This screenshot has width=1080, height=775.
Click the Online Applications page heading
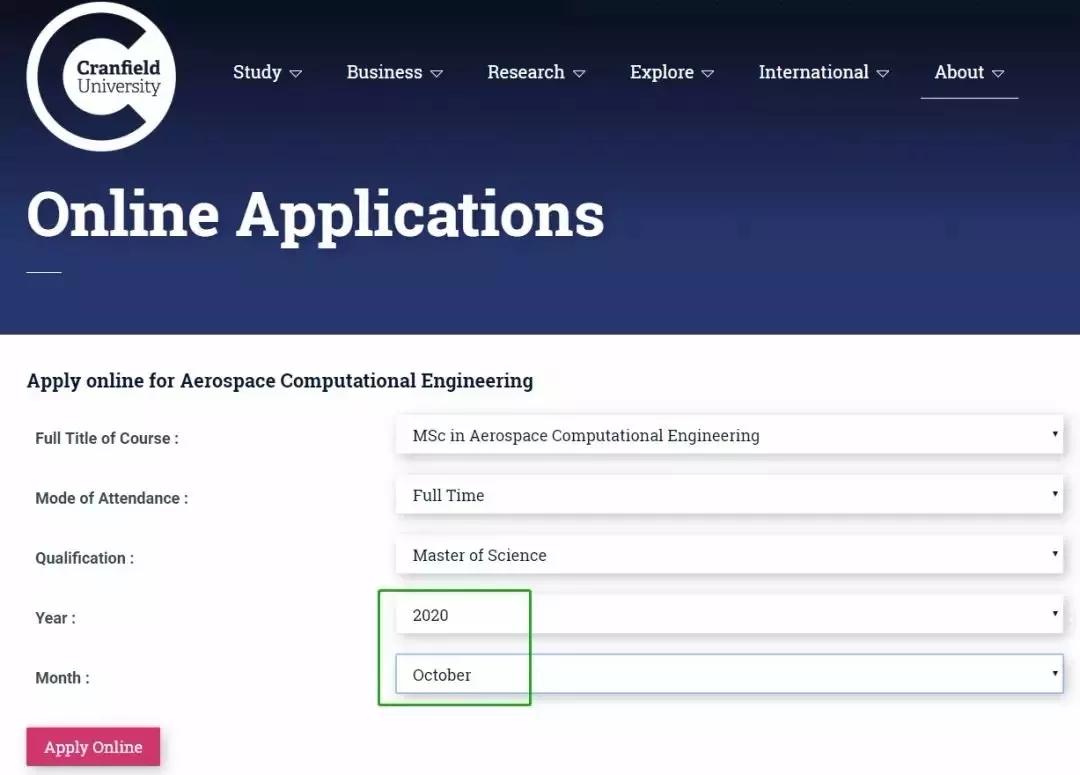315,213
